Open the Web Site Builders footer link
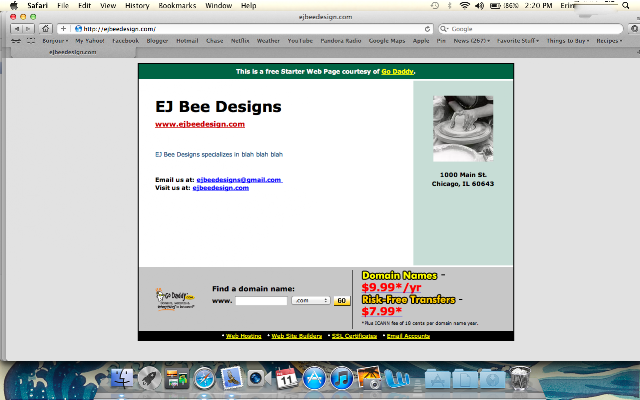 (297, 336)
